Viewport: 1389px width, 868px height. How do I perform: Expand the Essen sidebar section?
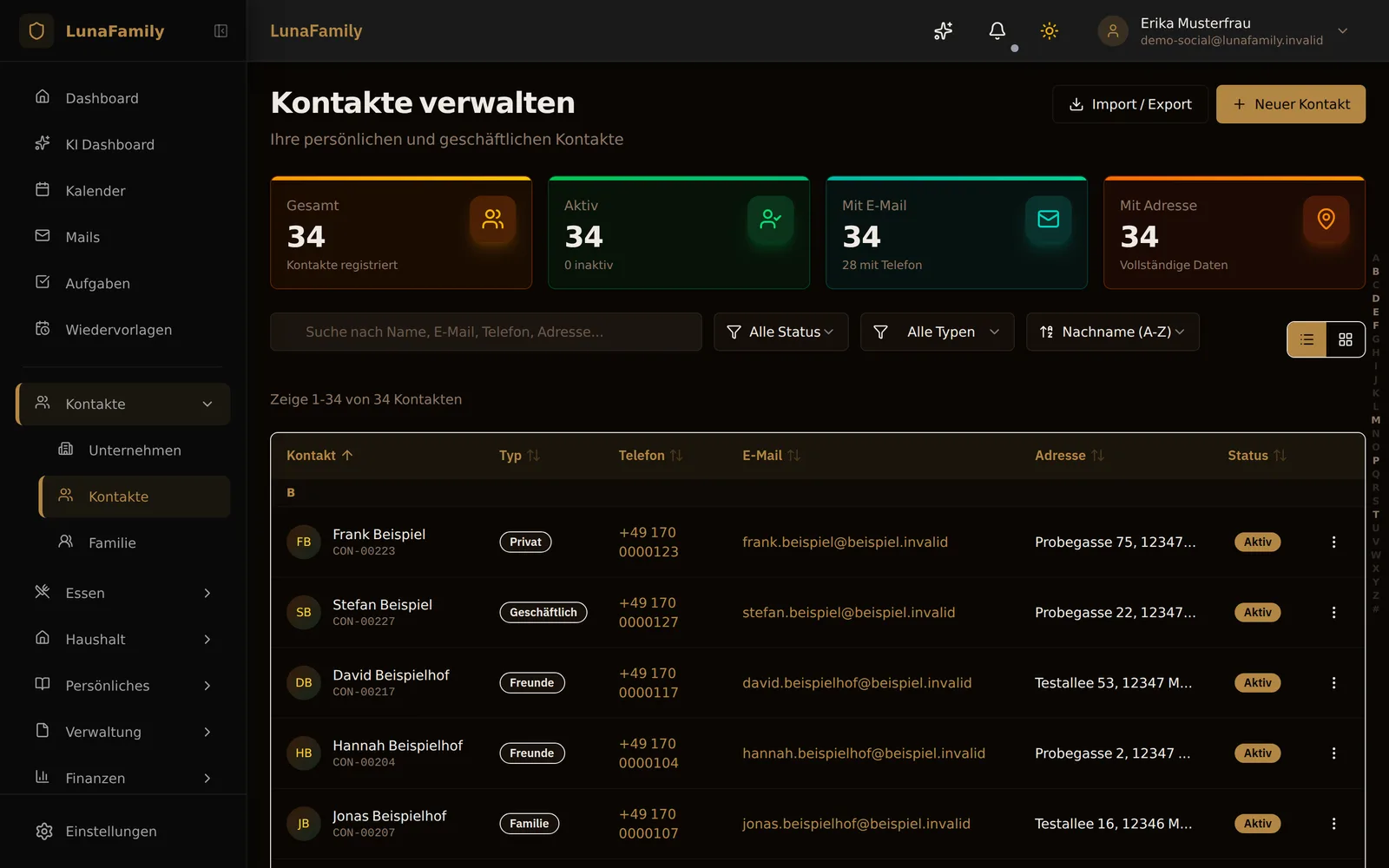point(123,593)
